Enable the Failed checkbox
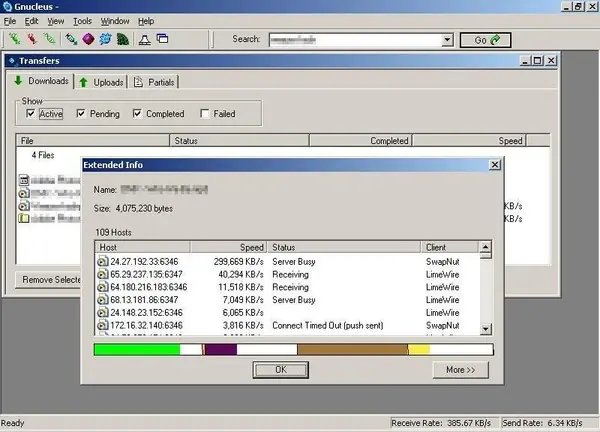Screen dimensions: 600x432 pos(205,114)
